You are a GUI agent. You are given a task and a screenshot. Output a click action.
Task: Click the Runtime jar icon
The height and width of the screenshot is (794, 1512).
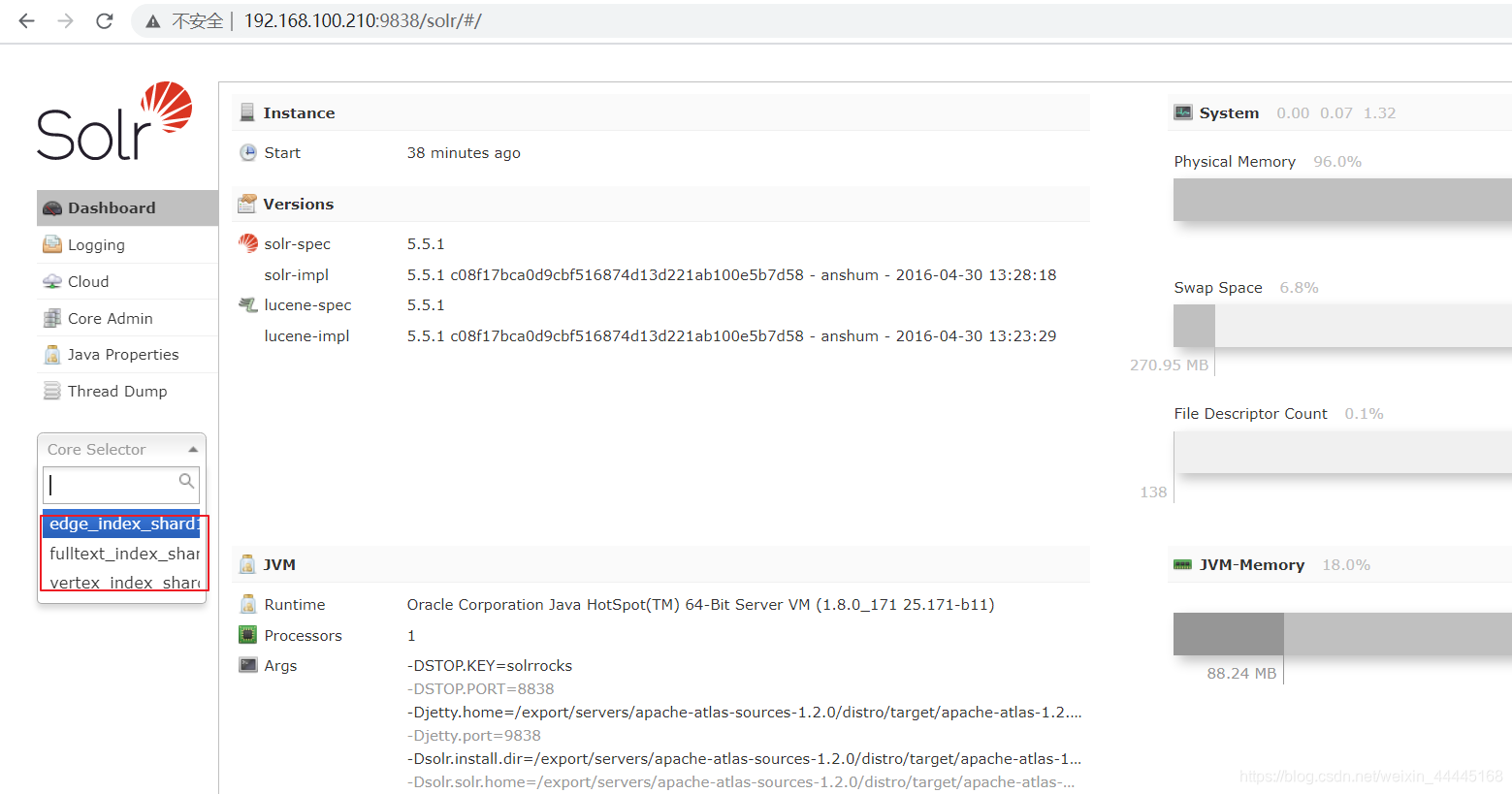(x=248, y=604)
